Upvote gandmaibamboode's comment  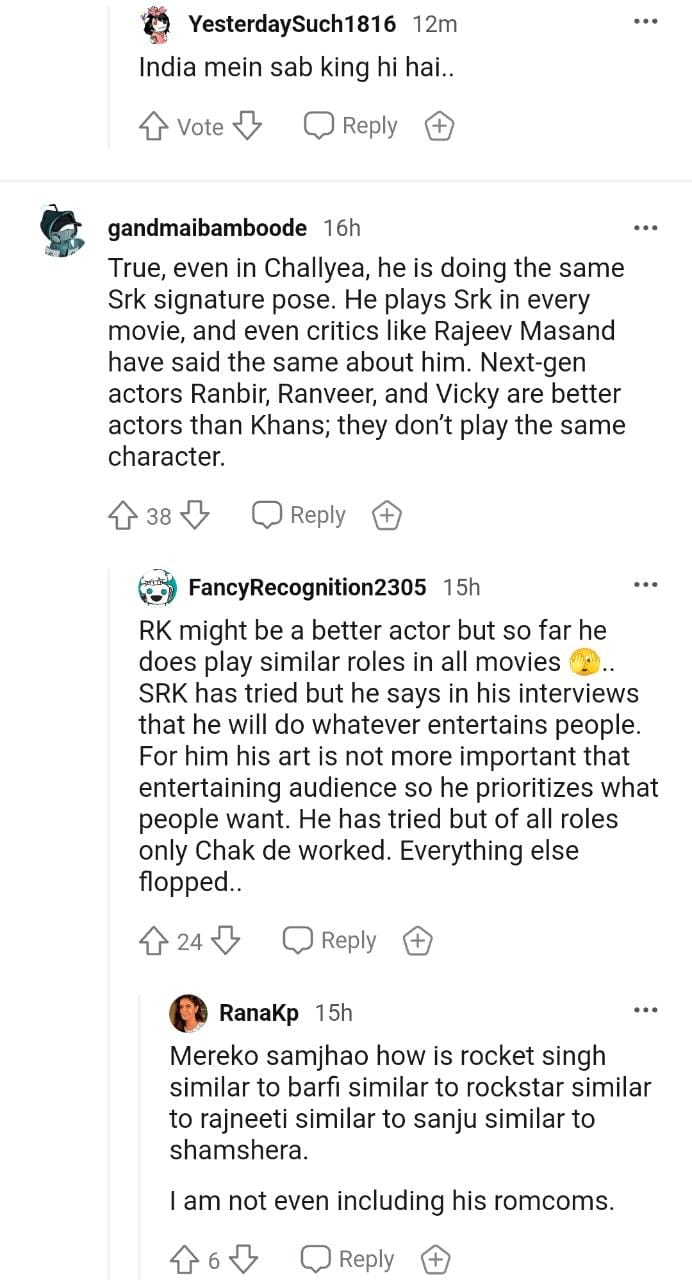[122, 515]
